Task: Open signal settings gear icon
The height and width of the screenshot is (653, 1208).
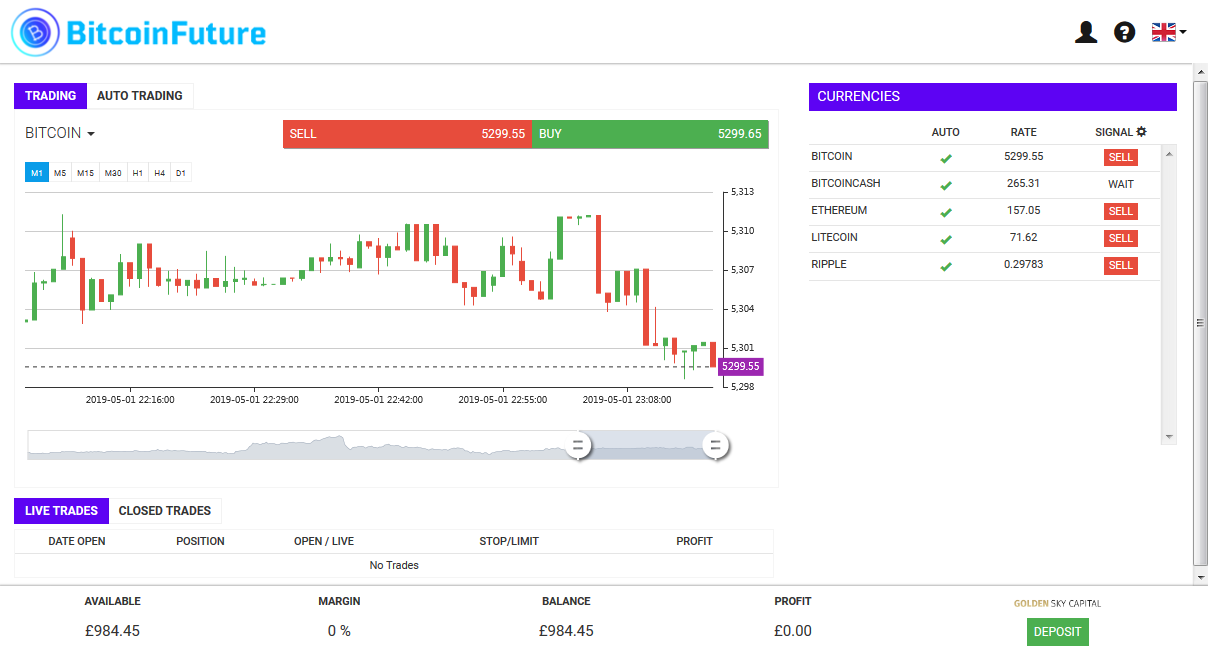Action: (x=1141, y=132)
